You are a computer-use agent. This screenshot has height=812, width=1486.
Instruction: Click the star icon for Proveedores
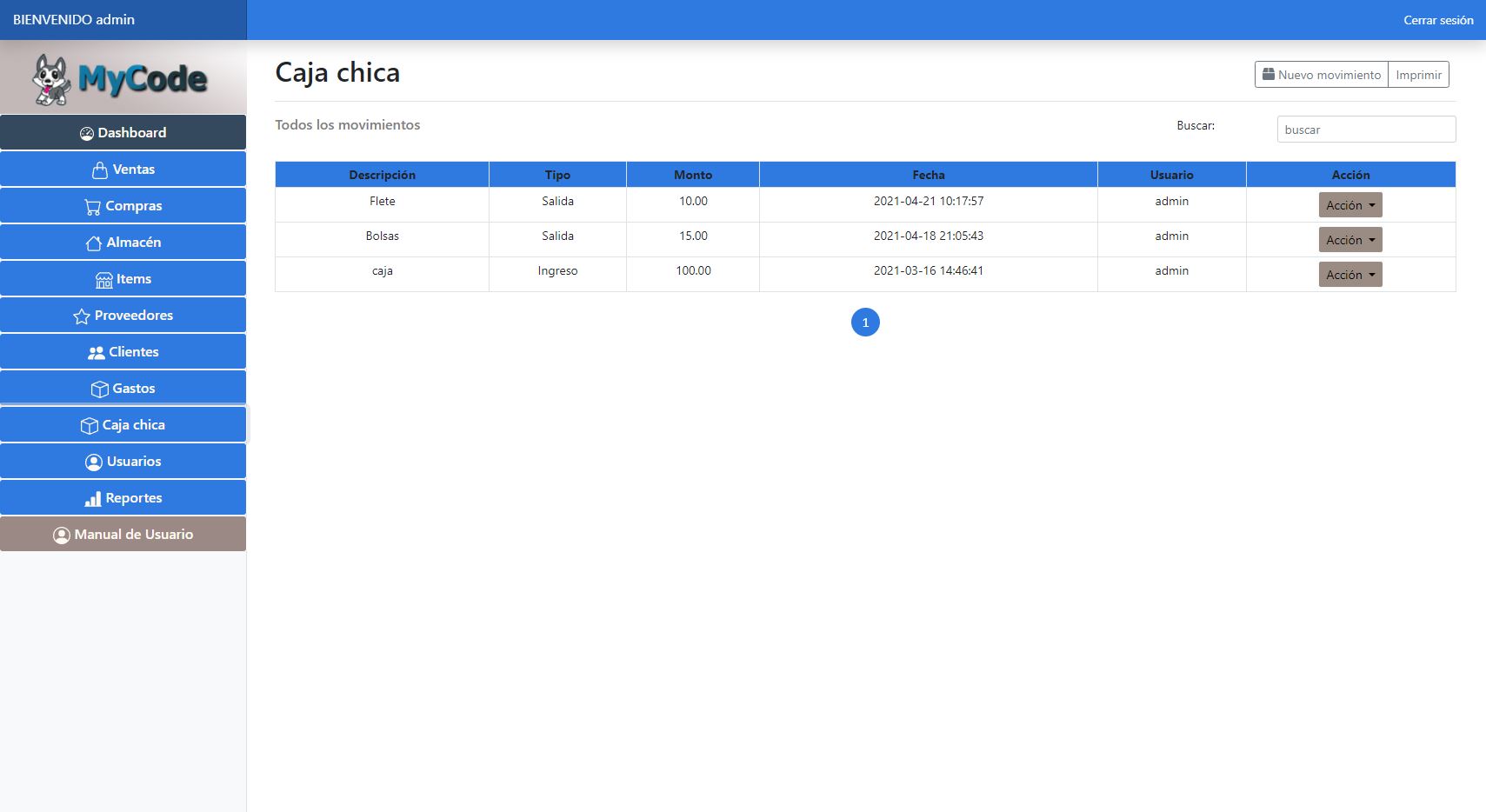(x=82, y=316)
